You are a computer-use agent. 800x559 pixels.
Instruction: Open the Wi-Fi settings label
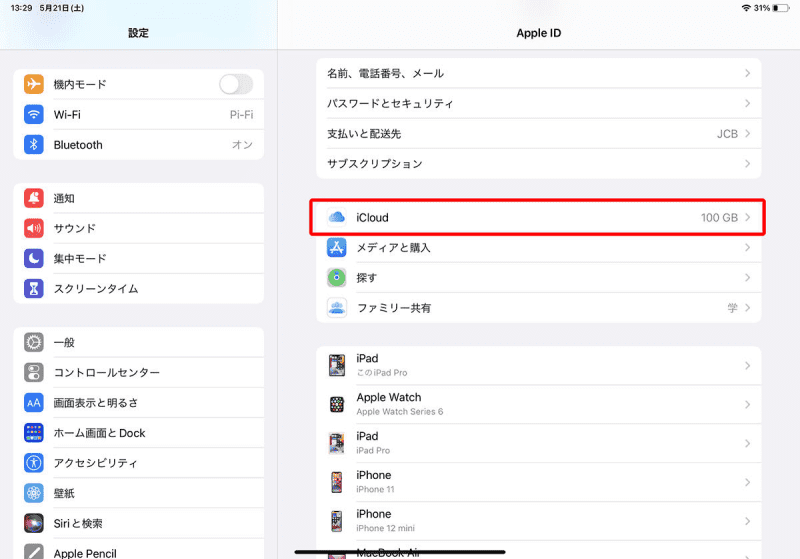tap(67, 115)
